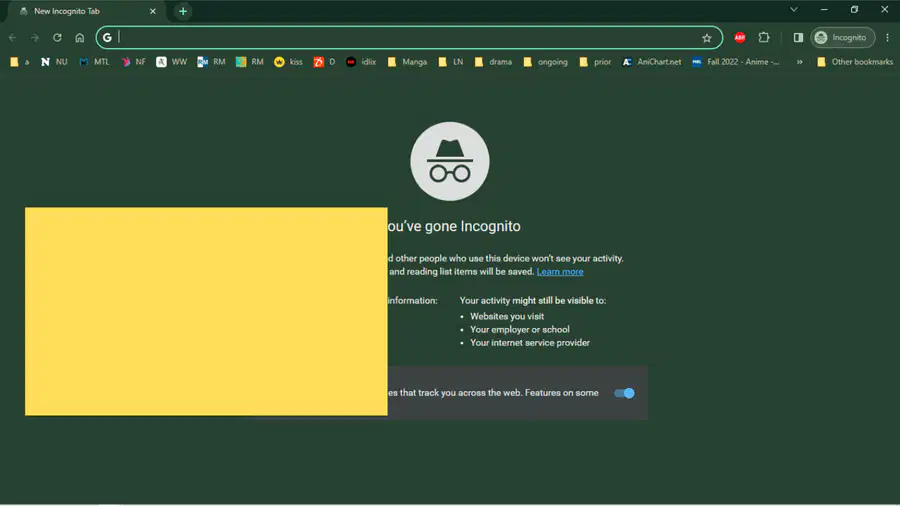Restore down the Chrome window
The height and width of the screenshot is (506, 900).
point(854,10)
